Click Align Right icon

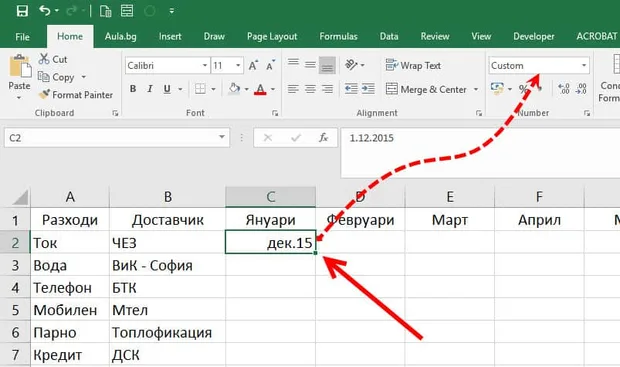tap(327, 89)
